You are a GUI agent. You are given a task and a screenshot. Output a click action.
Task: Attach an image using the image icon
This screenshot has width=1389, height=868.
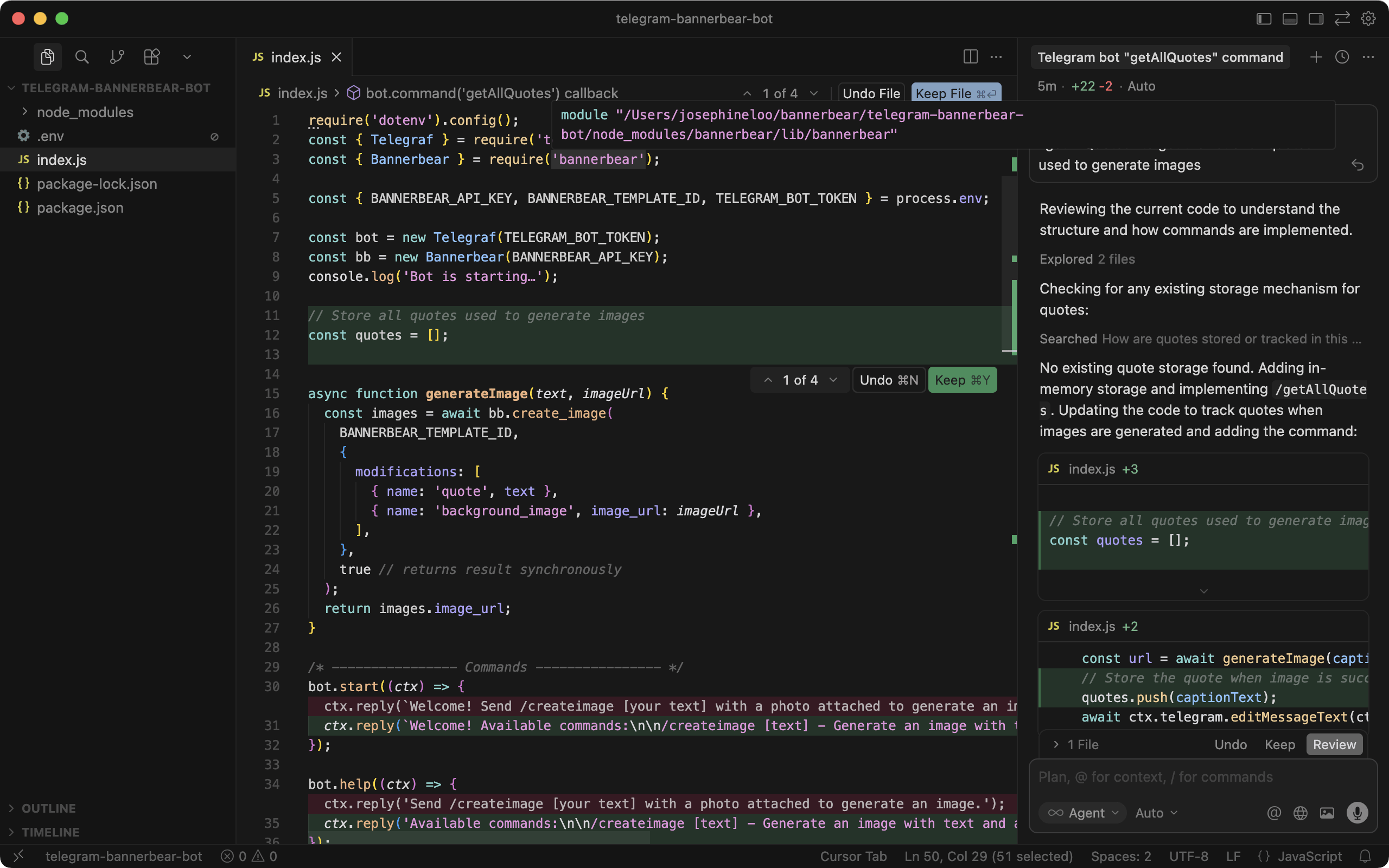(x=1328, y=812)
